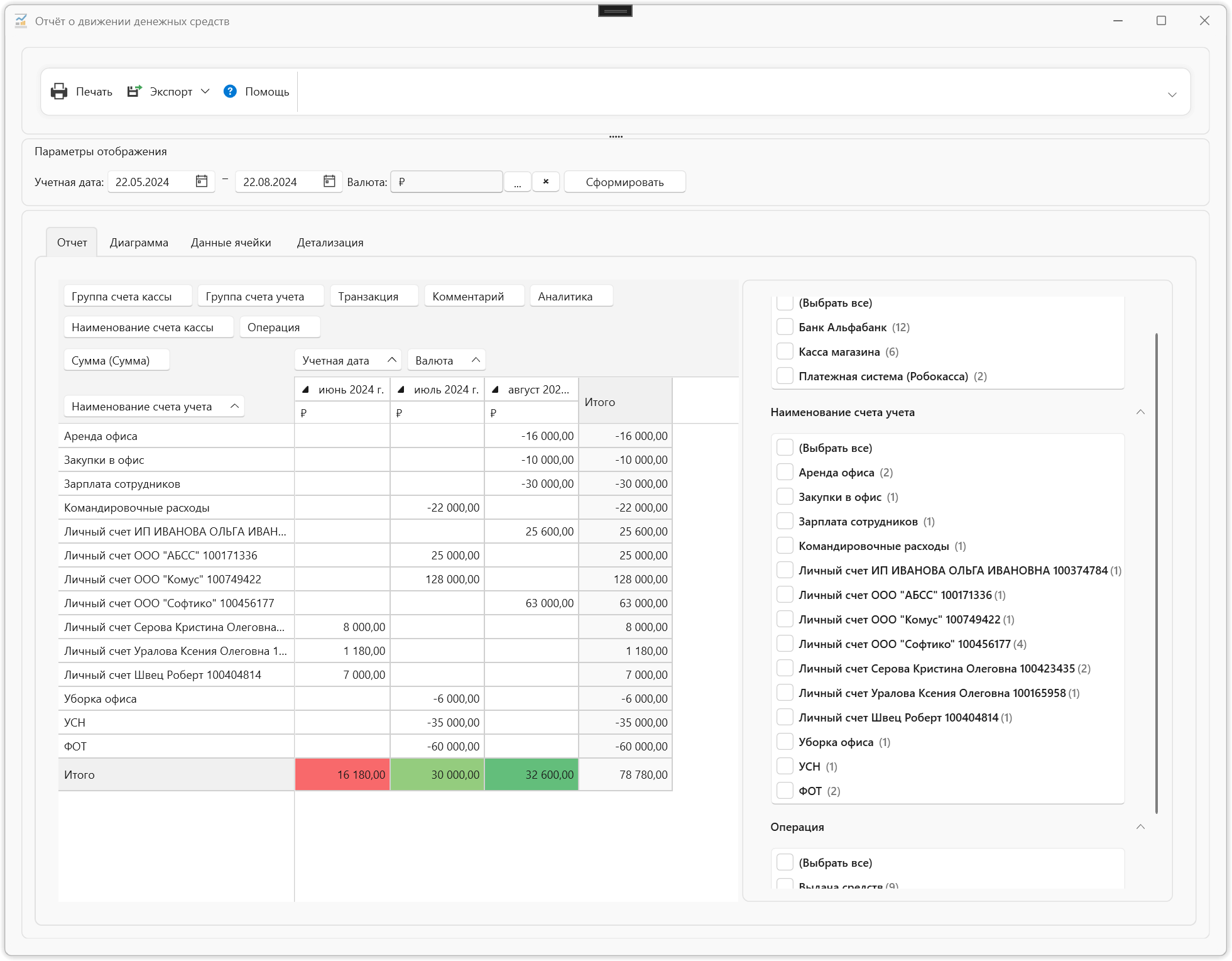This screenshot has width=1232, height=961.
Task: Click the grand total 78 780,00 cell
Action: coord(625,775)
